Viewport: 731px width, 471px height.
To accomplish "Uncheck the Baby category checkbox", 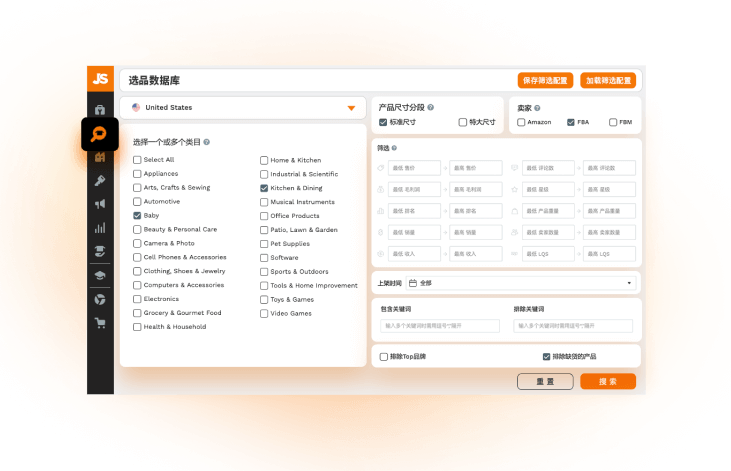I will pos(137,215).
